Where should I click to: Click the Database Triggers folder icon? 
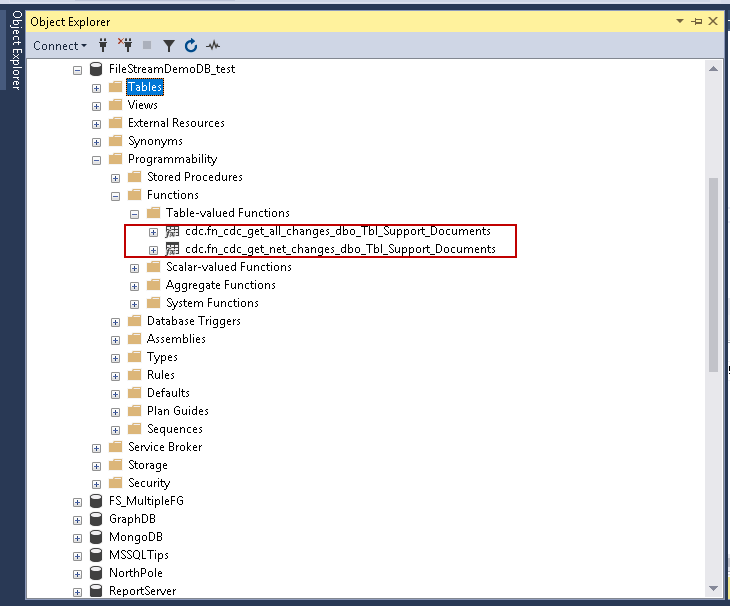(135, 321)
